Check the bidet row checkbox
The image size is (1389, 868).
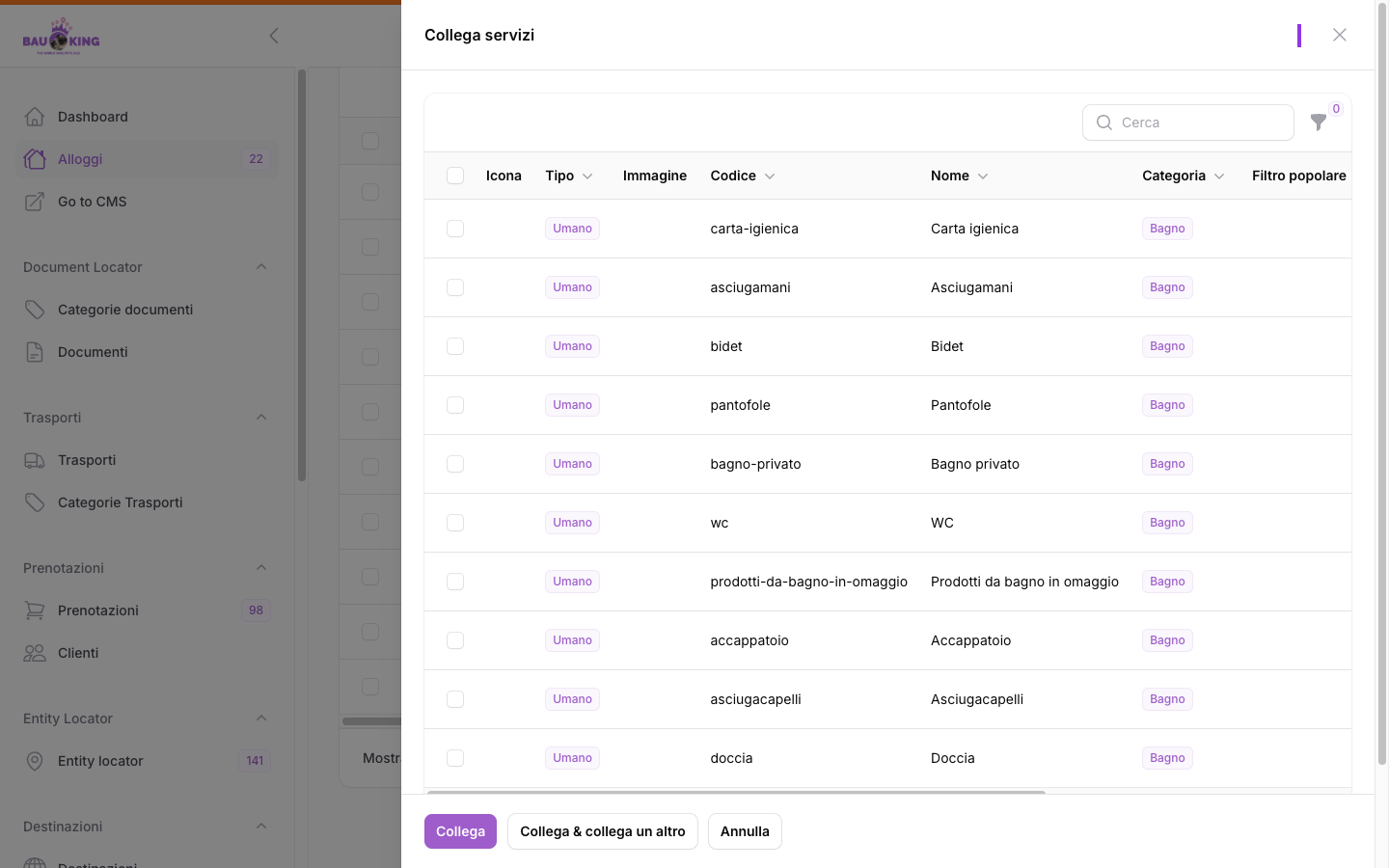[455, 346]
